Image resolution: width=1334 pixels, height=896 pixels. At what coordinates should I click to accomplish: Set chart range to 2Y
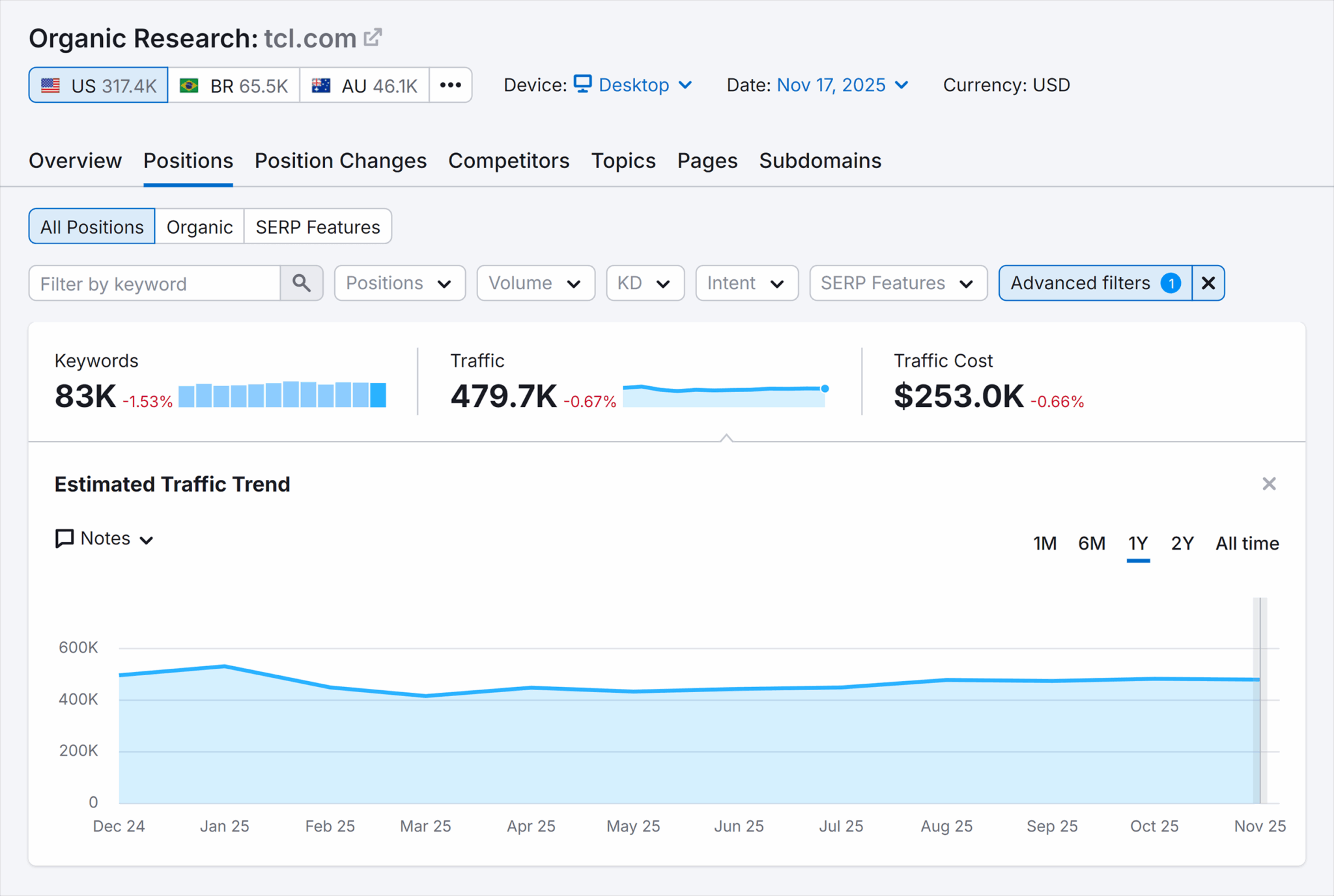[1182, 543]
